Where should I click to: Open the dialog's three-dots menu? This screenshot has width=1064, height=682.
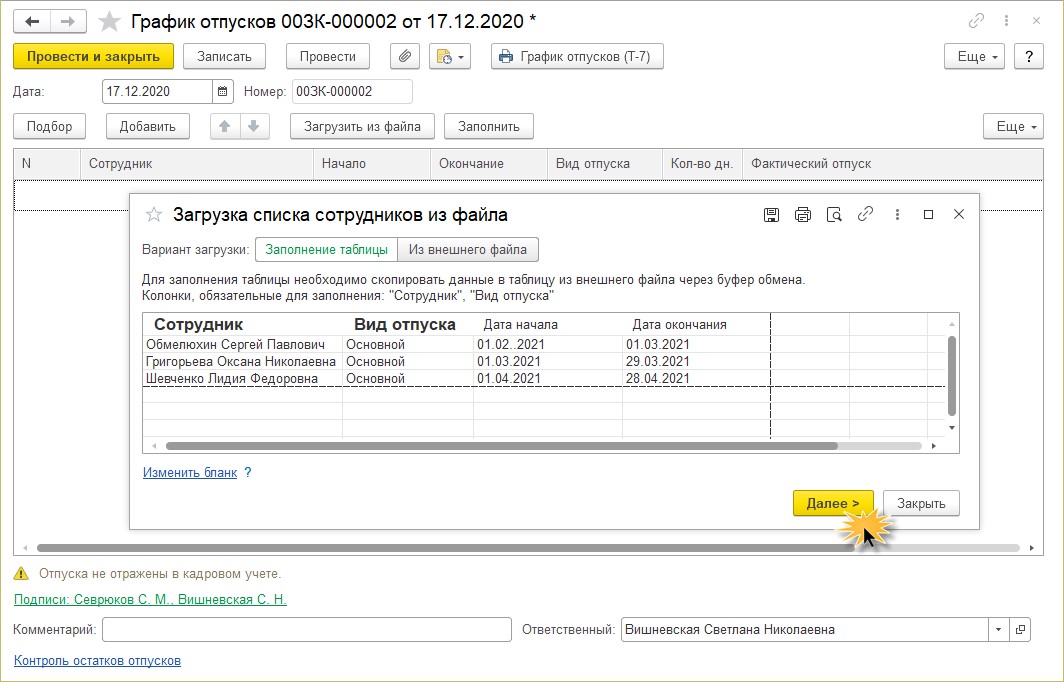tap(897, 214)
